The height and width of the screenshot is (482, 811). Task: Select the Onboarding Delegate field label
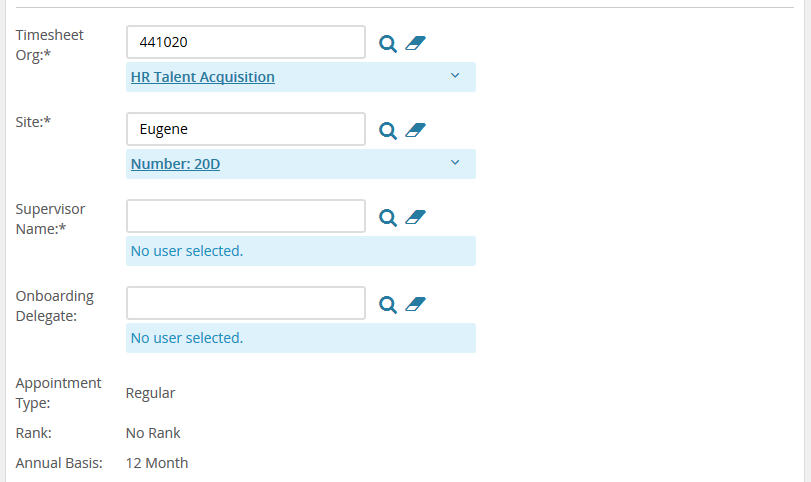(x=54, y=306)
